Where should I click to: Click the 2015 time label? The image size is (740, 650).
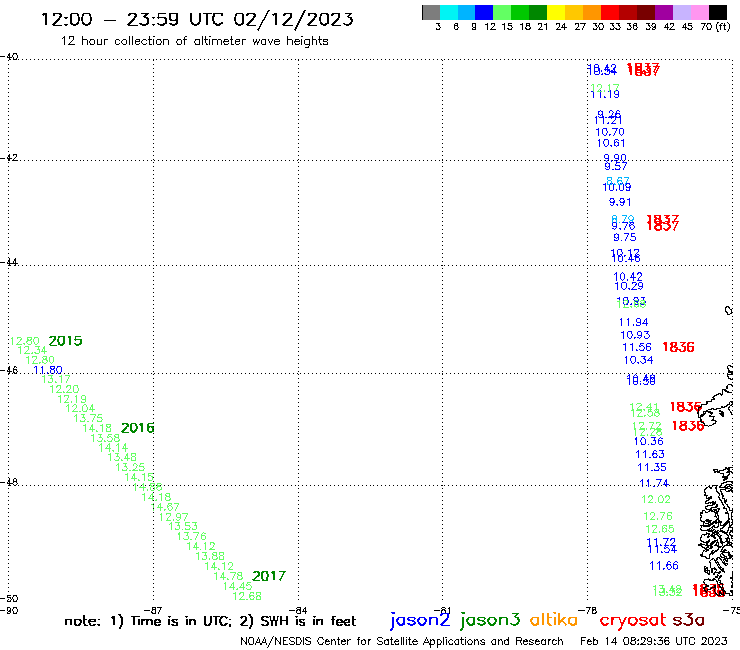[65, 341]
